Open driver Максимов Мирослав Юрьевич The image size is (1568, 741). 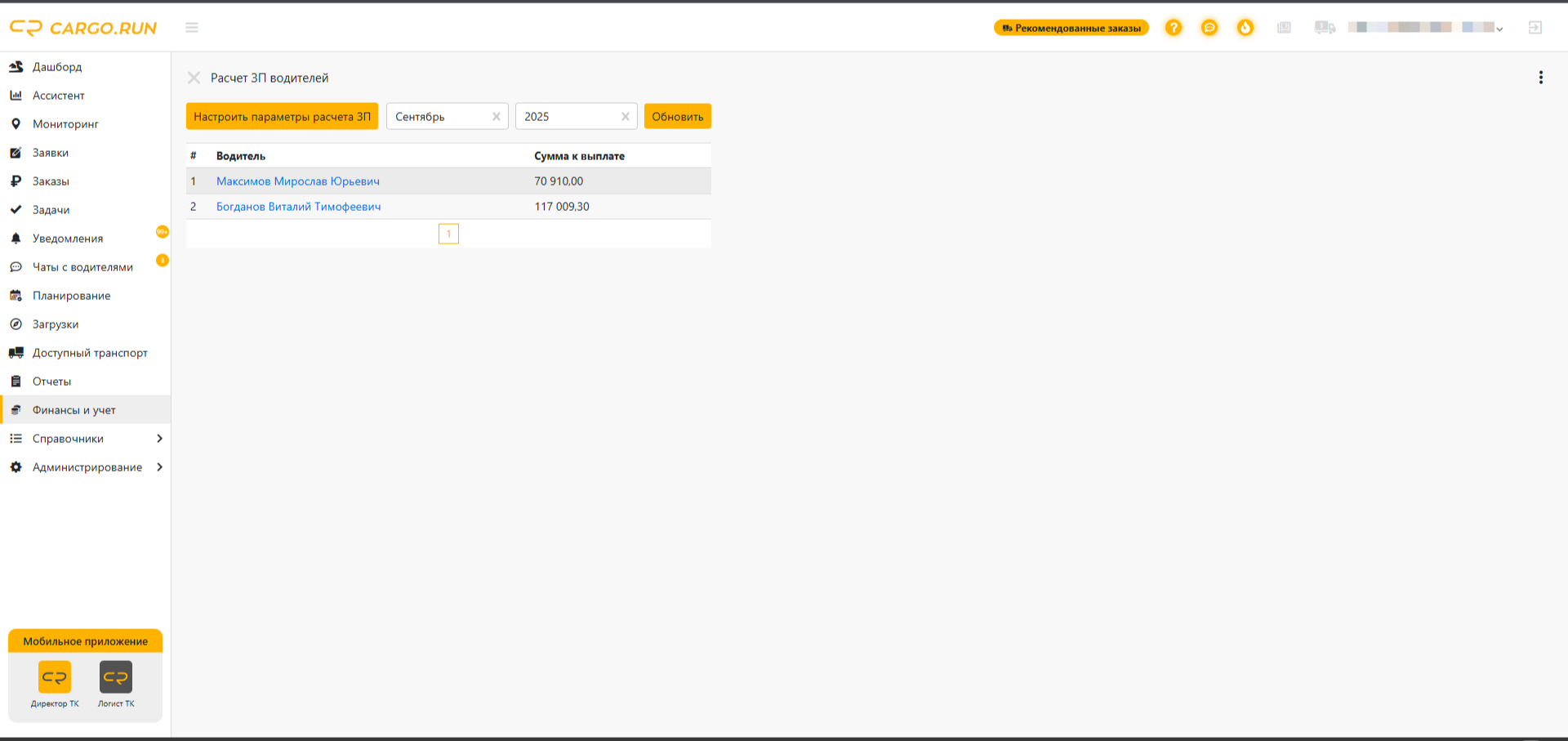coord(298,181)
